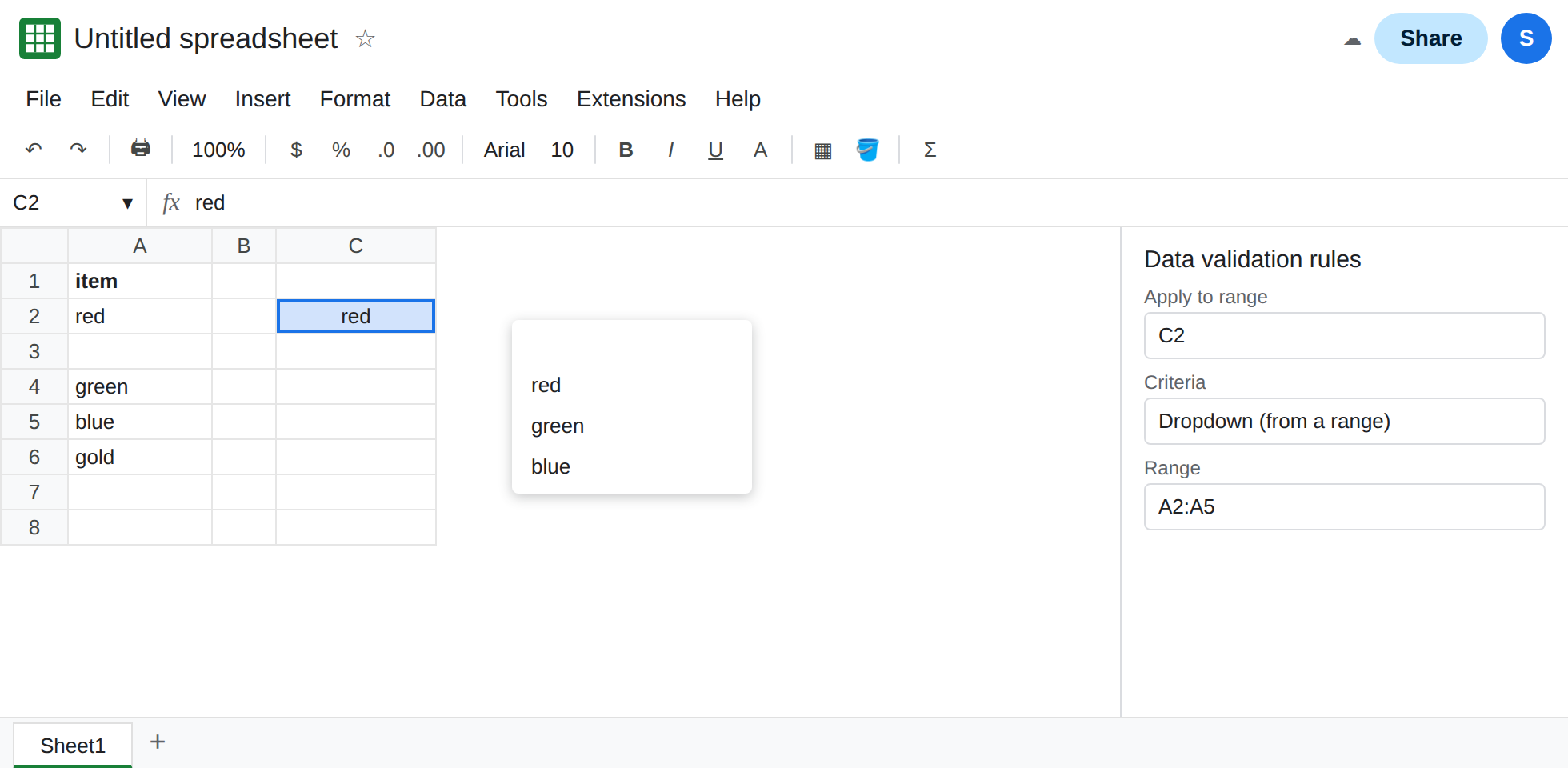
Task: Click the formula bar containing red
Action: [x=856, y=202]
